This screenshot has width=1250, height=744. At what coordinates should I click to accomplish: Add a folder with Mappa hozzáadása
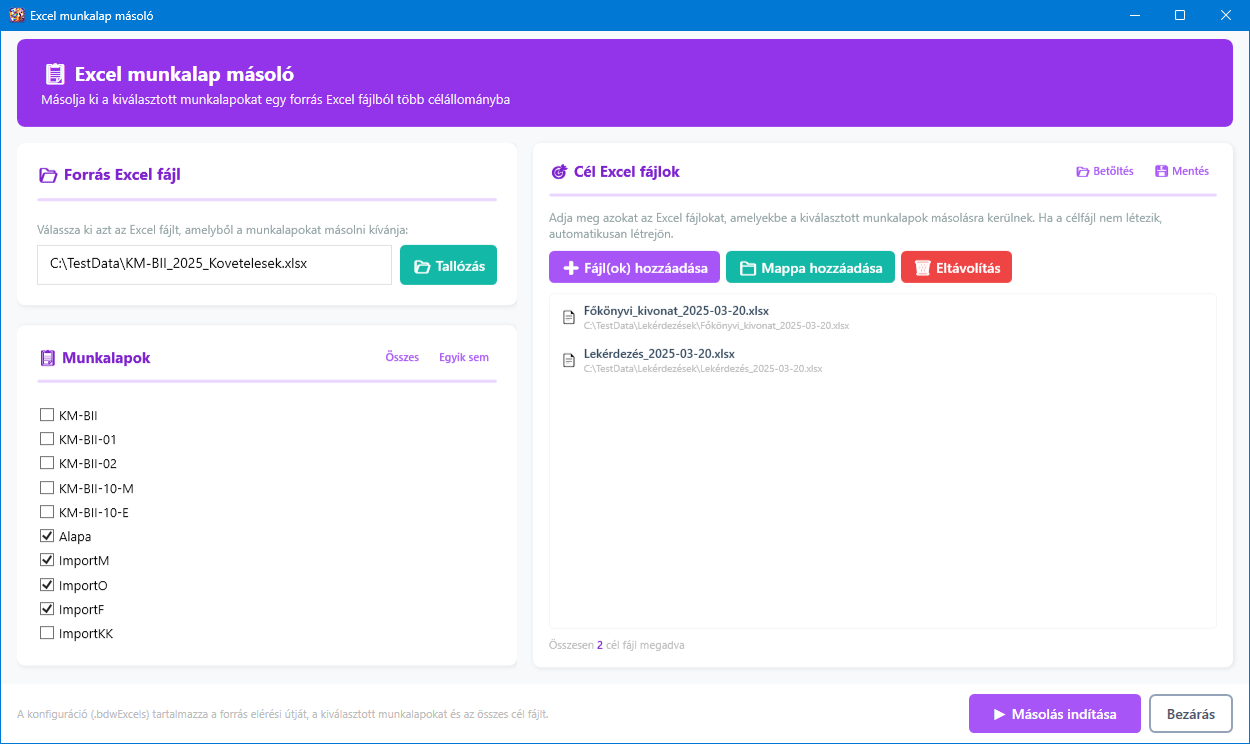tap(809, 268)
